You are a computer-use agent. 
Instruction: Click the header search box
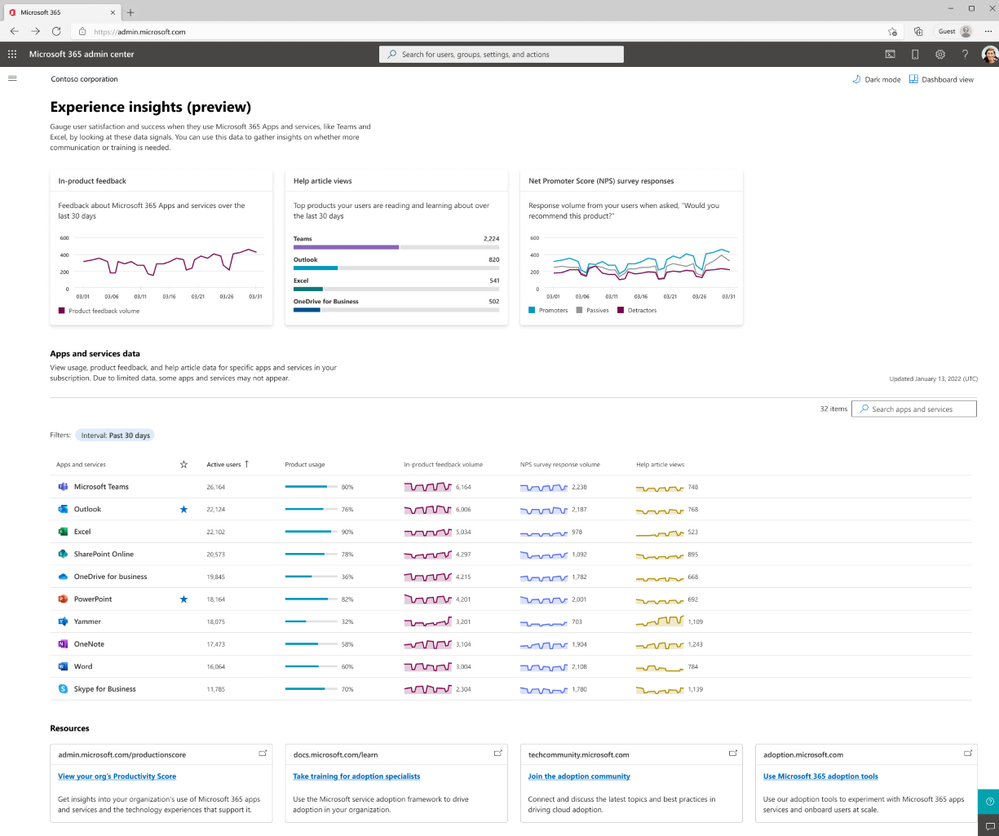501,54
